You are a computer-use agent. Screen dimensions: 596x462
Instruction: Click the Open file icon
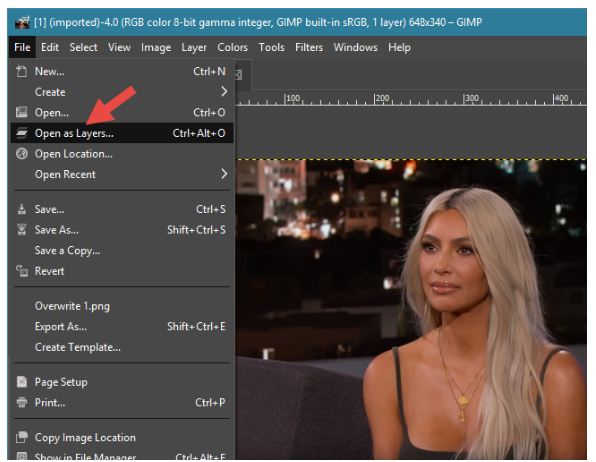[x=22, y=112]
